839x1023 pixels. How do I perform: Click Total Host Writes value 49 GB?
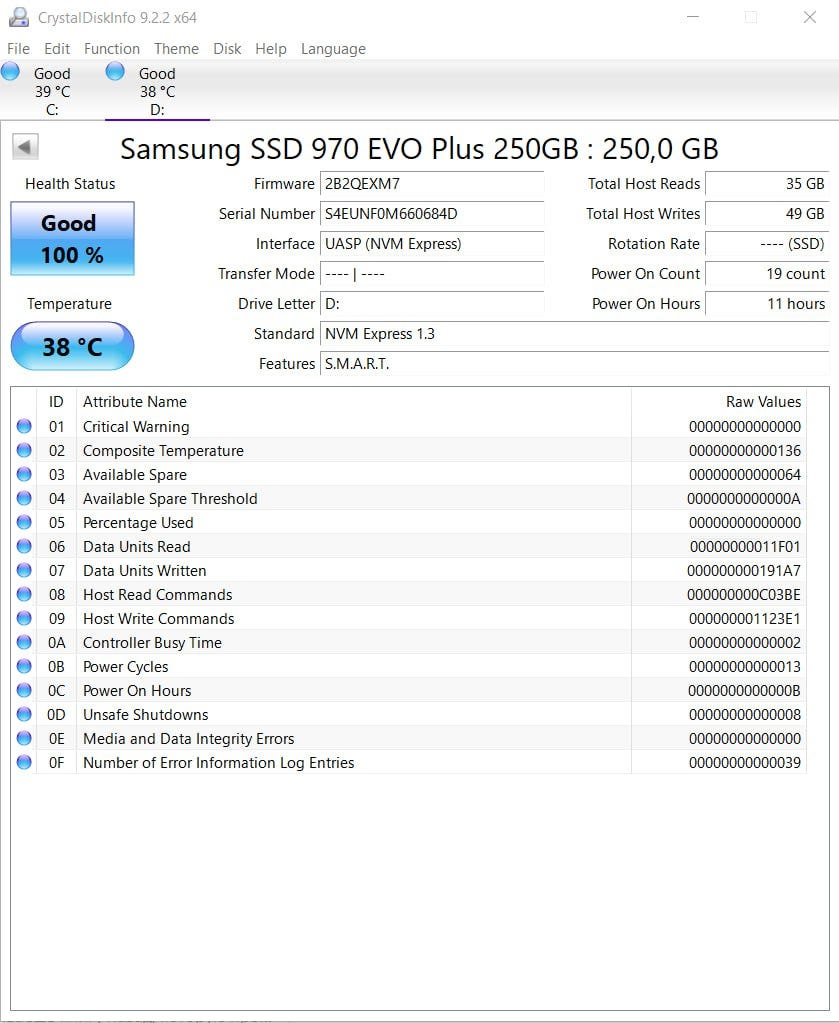coord(767,214)
